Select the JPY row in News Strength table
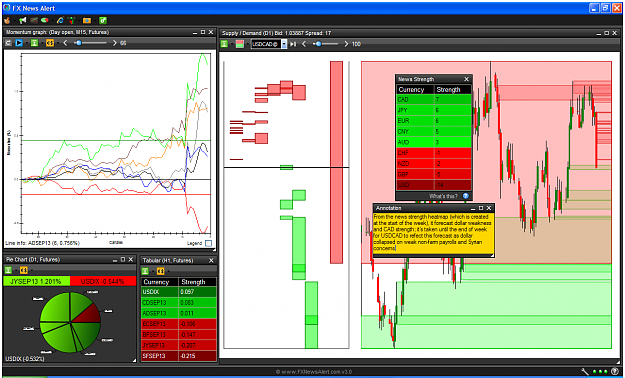The image size is (625, 378). pos(434,110)
